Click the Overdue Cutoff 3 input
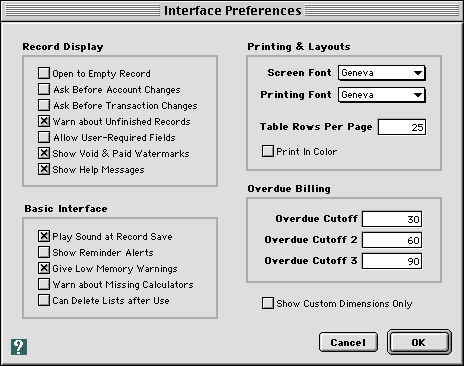The image size is (464, 366). [x=392, y=261]
